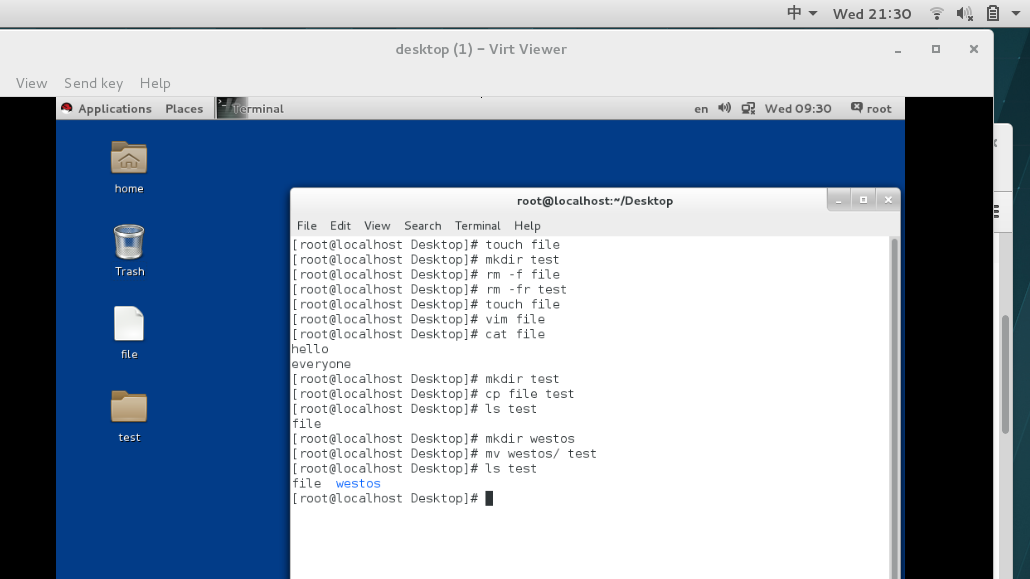Open Virt Viewer Send key menu
The width and height of the screenshot is (1030, 579).
pyautogui.click(x=93, y=83)
